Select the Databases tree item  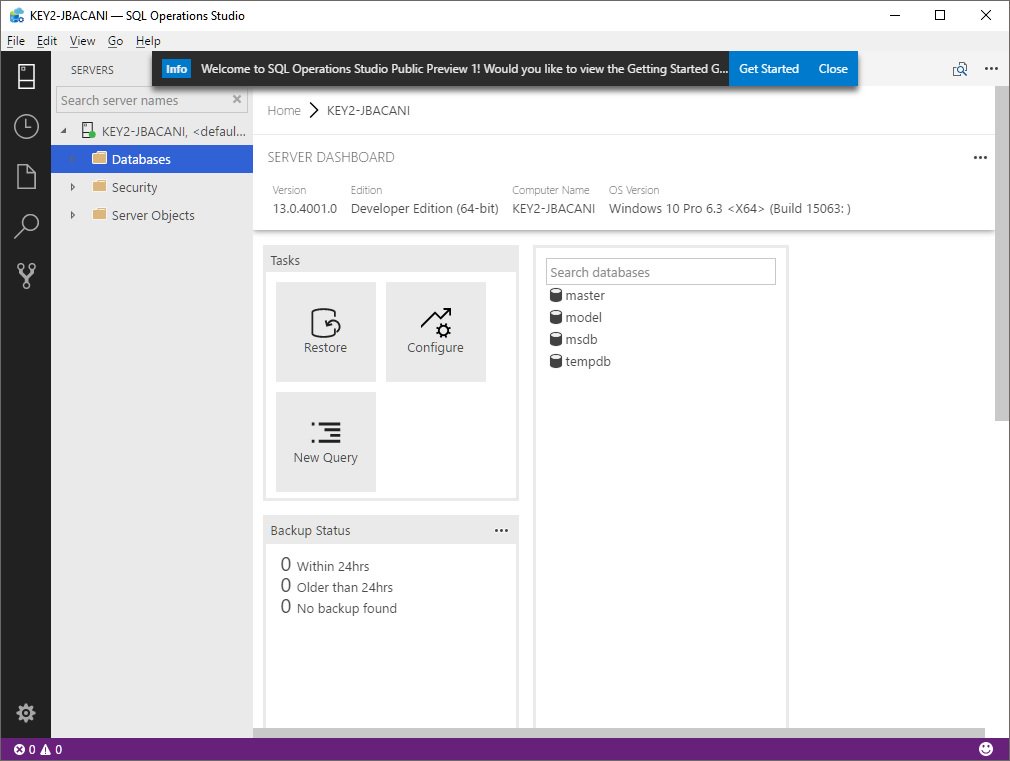[x=152, y=159]
